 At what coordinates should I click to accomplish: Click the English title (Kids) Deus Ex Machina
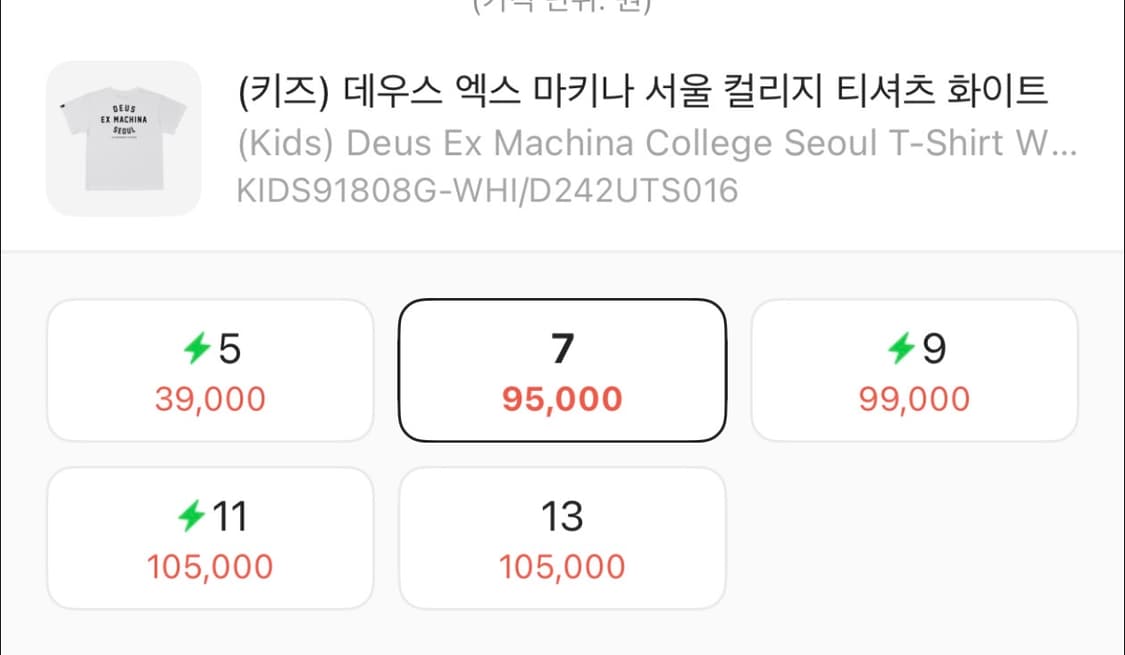tap(657, 142)
